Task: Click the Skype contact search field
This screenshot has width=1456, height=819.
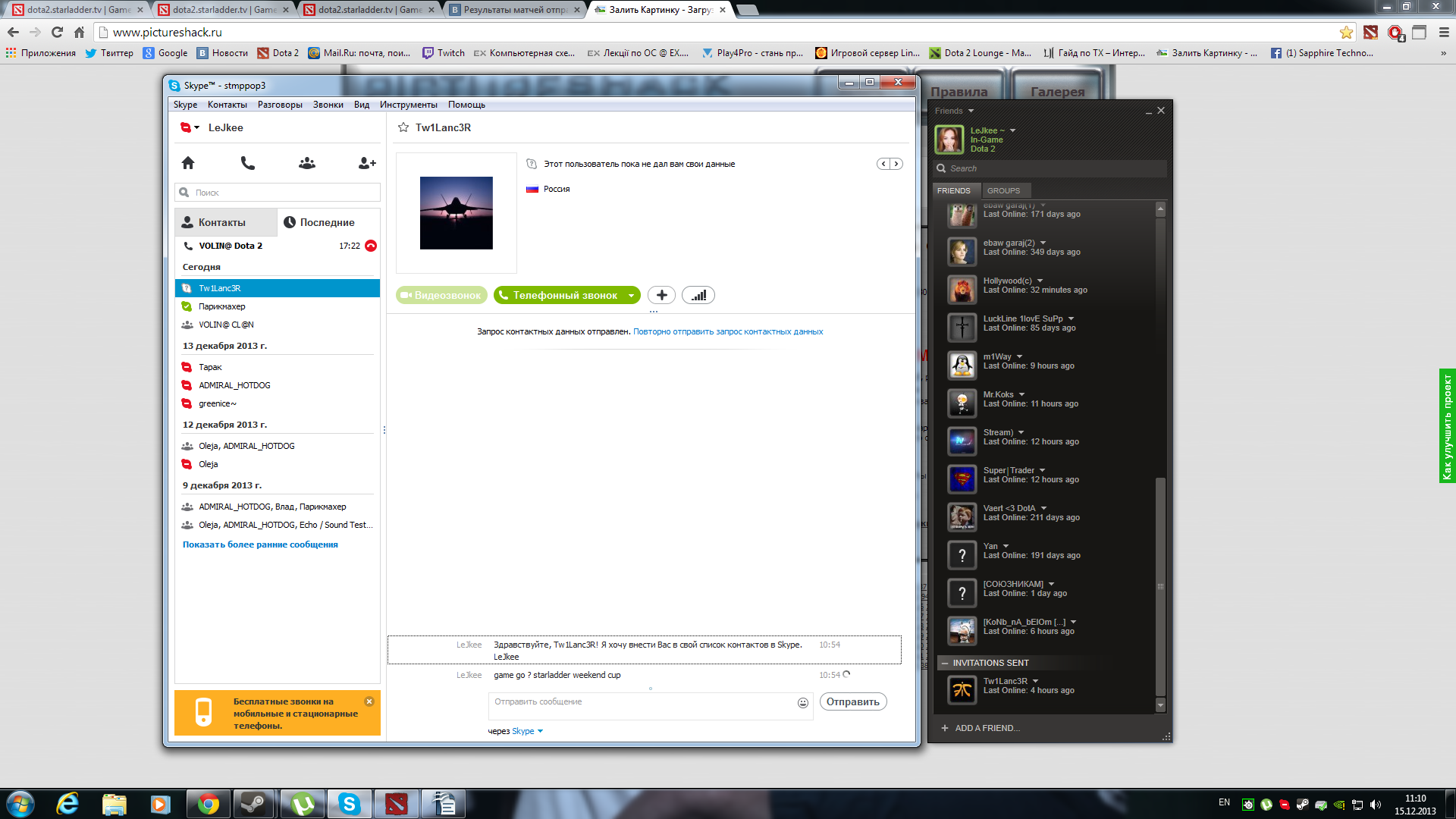Action: point(278,193)
